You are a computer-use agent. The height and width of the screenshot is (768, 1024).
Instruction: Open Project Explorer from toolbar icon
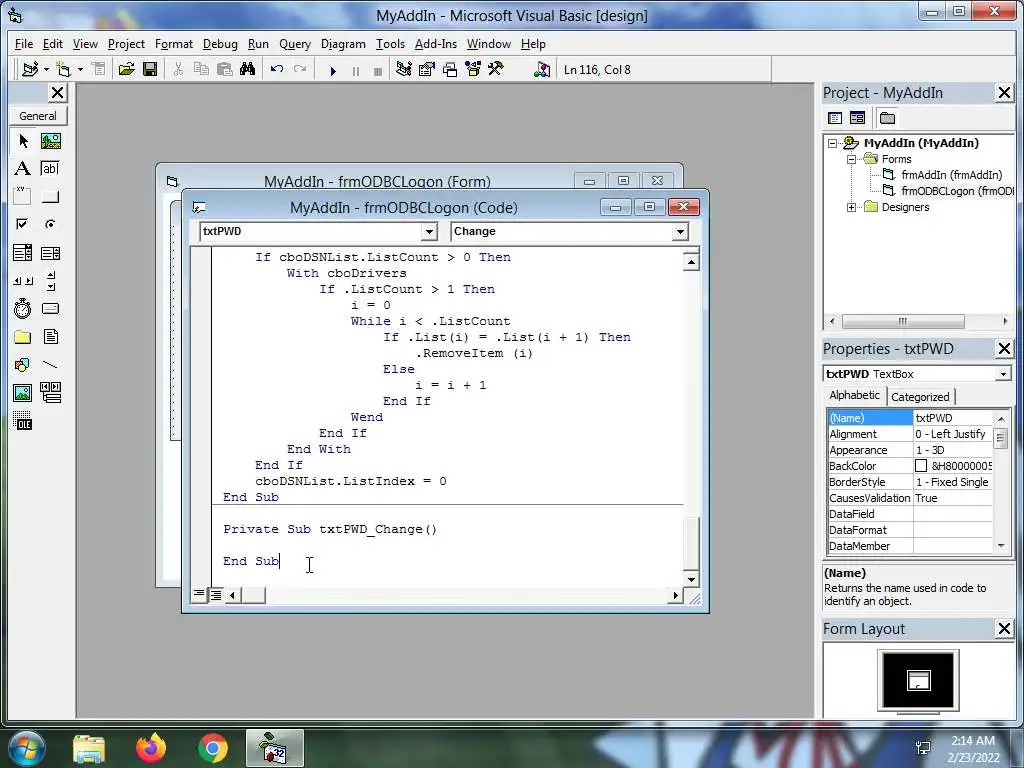click(404, 69)
